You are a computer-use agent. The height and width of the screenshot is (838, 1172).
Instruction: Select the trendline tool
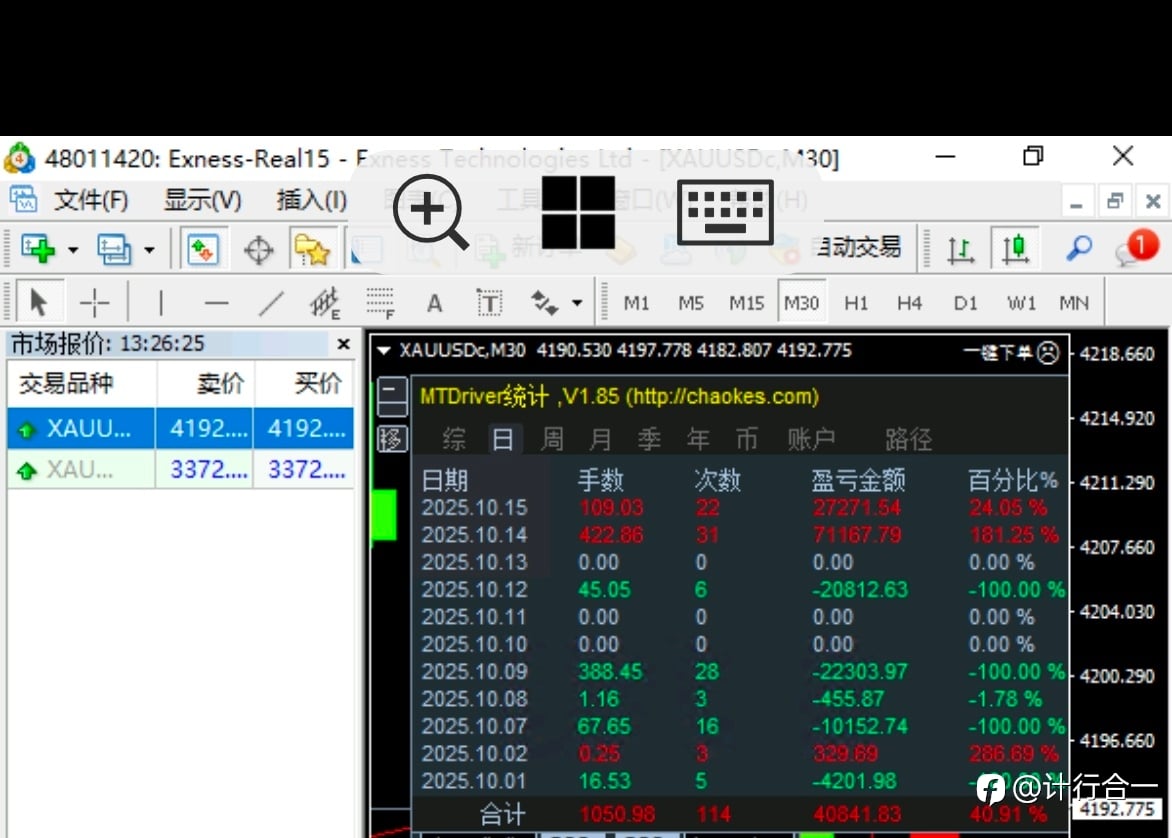[271, 303]
